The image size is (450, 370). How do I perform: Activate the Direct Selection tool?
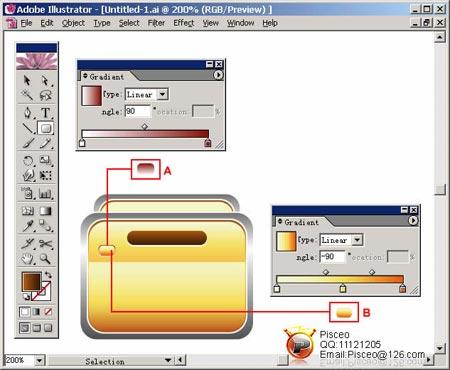(45, 80)
